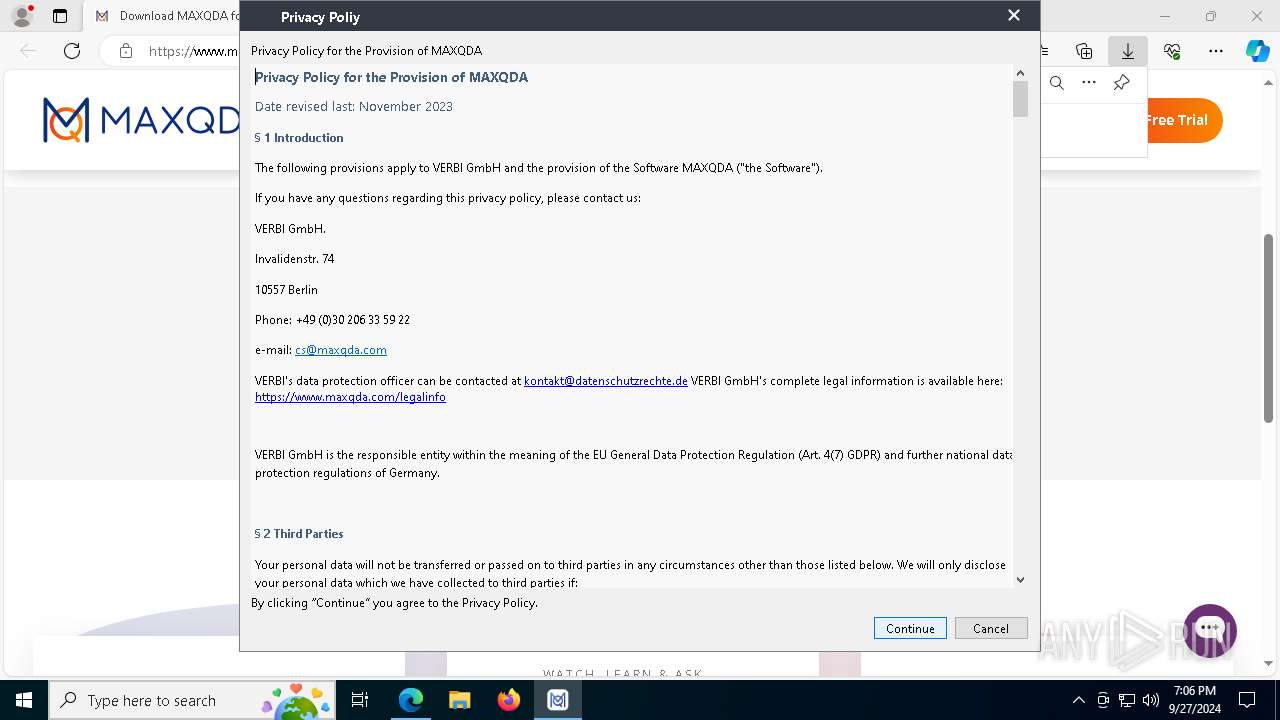Open the volume tray icon
The image size is (1280, 720).
(1151, 700)
